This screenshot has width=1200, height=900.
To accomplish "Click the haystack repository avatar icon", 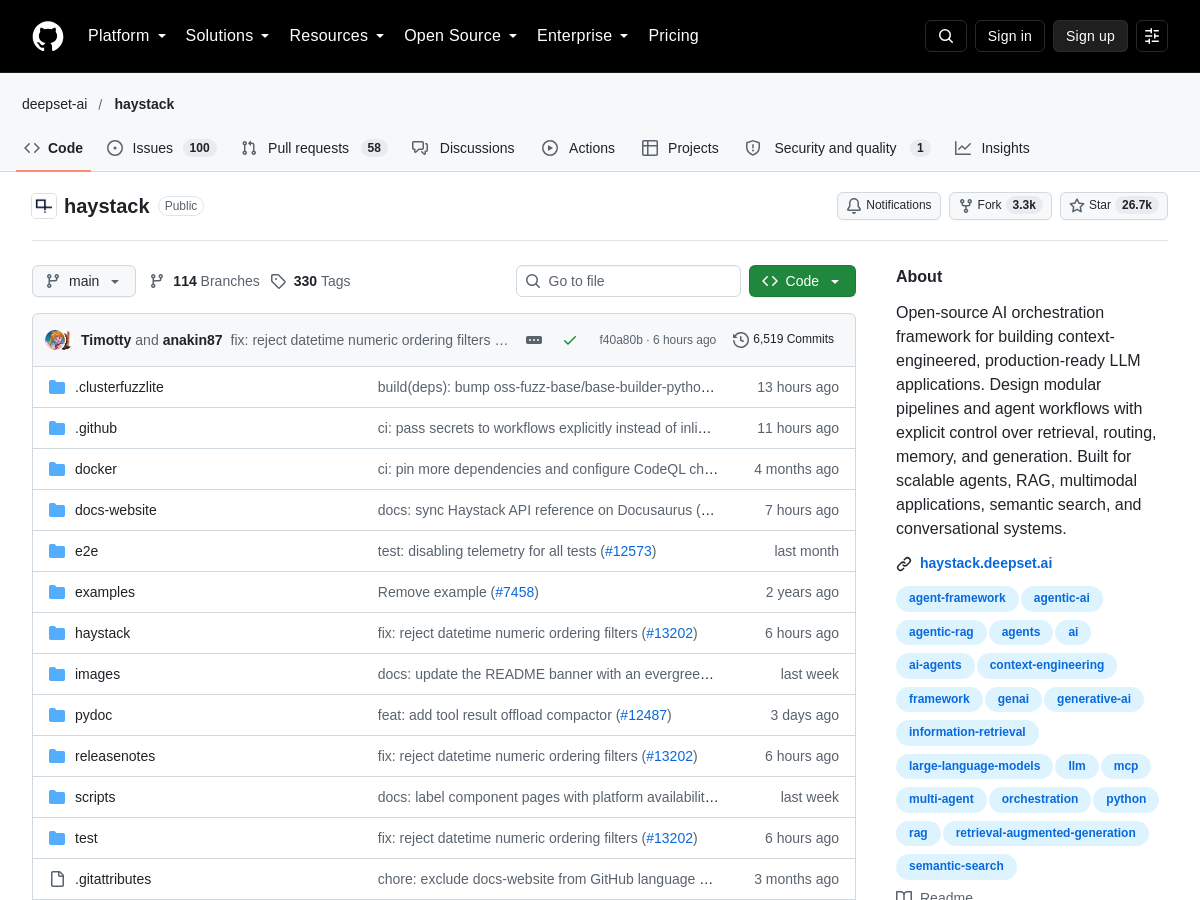I will pyautogui.click(x=44, y=206).
